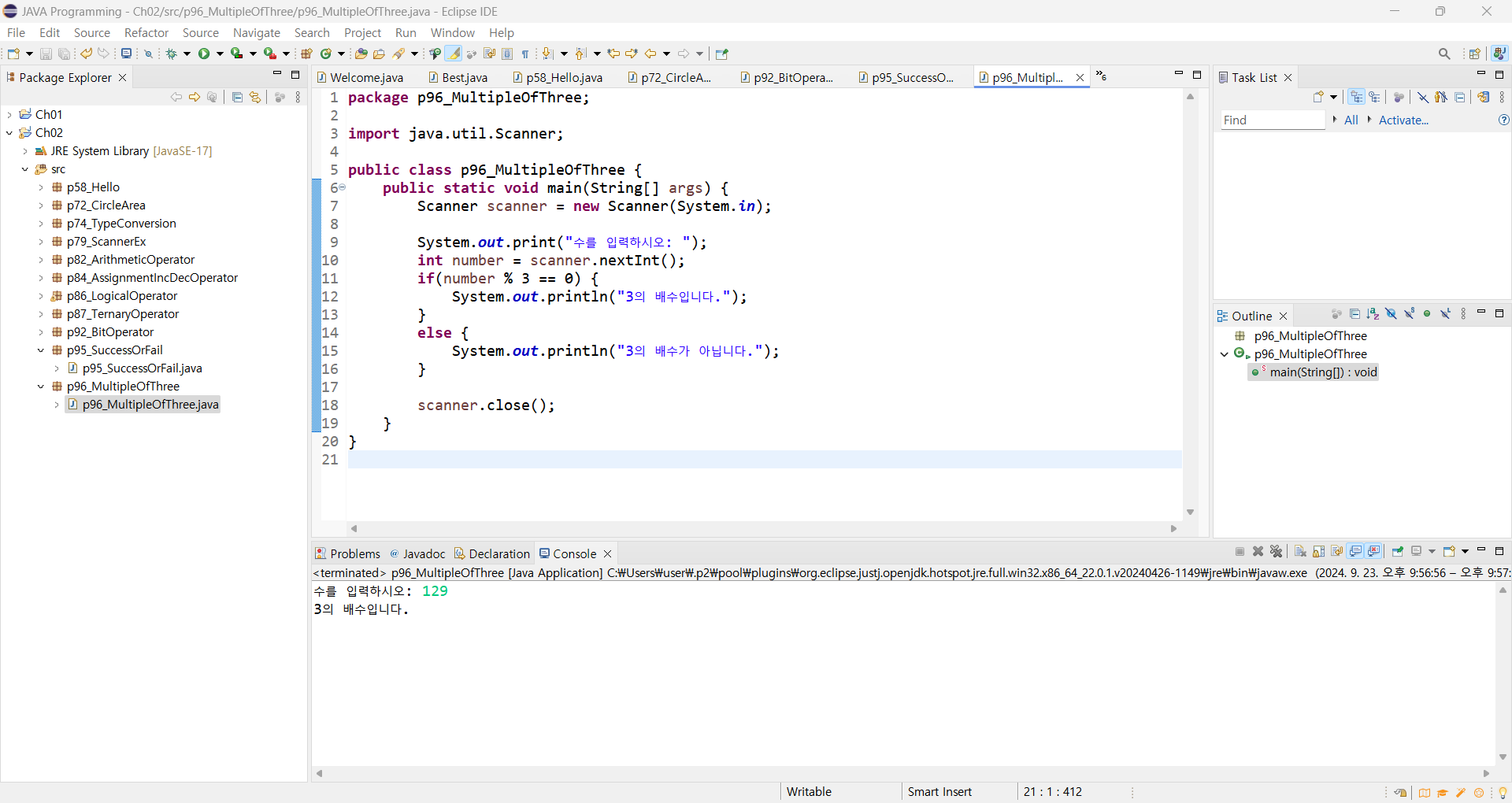Click the console vertical scrollbar
Image resolution: width=1512 pixels, height=803 pixels.
click(1503, 673)
